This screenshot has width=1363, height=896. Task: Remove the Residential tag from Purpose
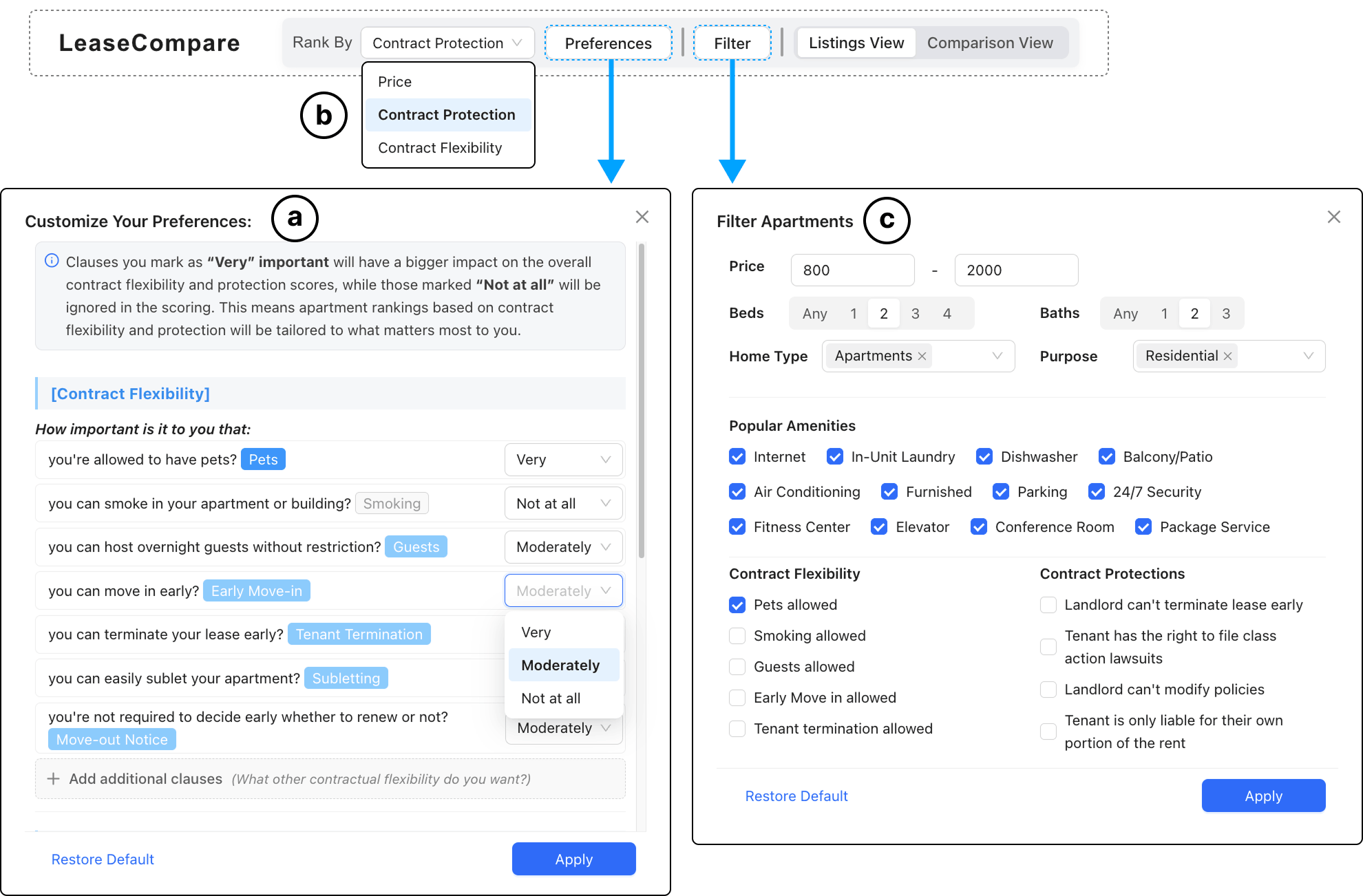coord(1227,356)
